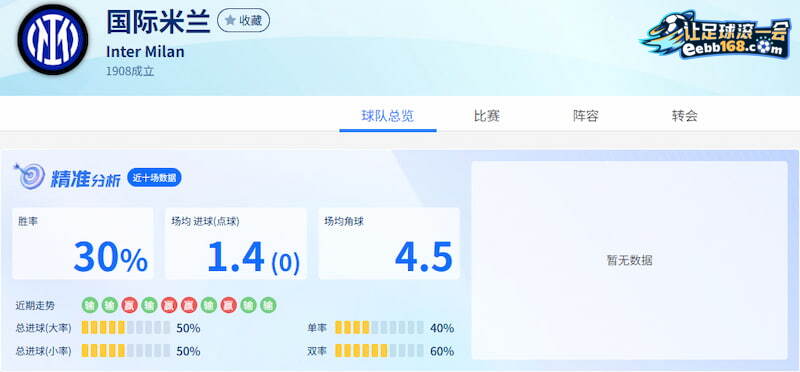Click the first result badge in 近期走势

tap(90, 306)
